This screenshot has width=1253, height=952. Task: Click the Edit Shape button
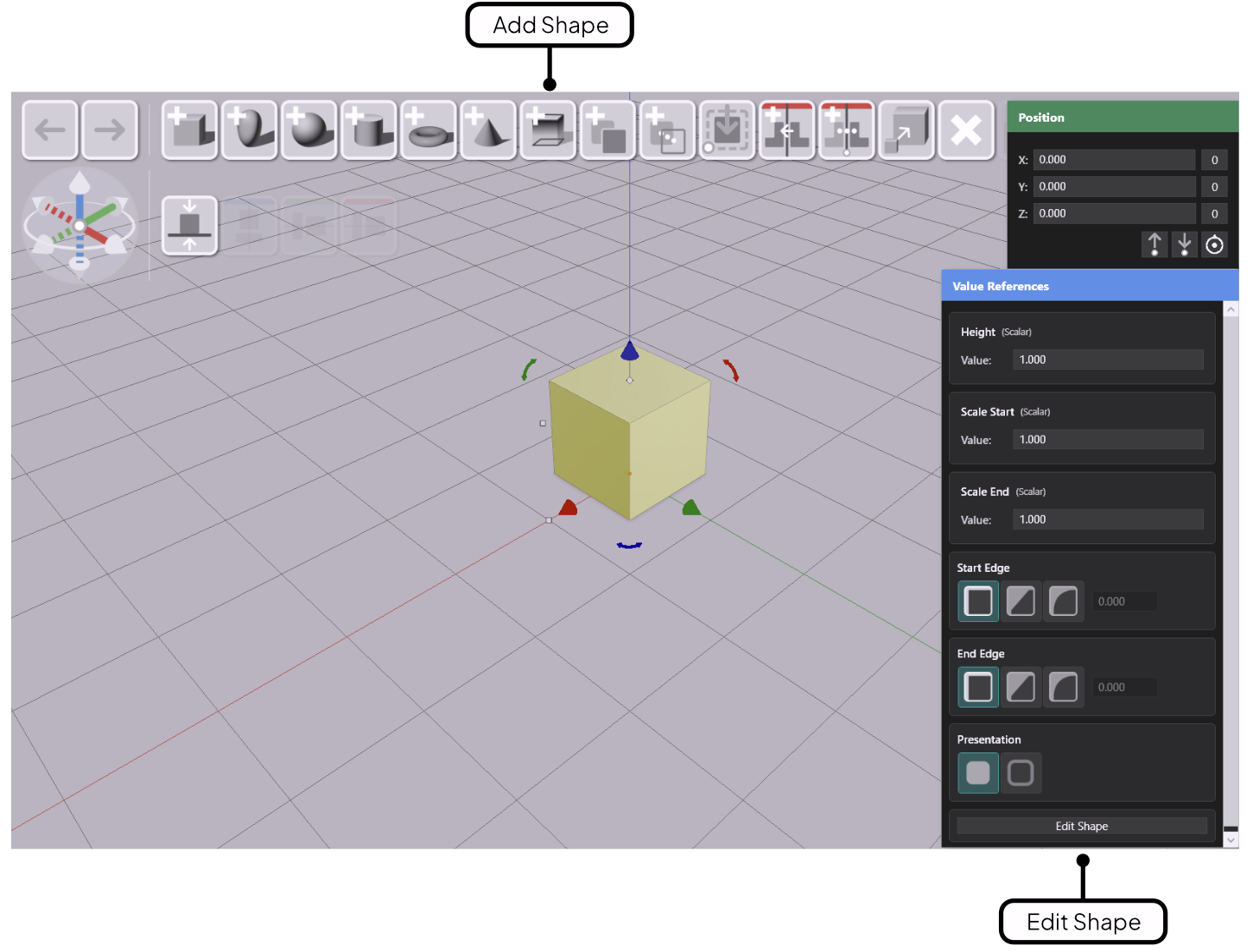pyautogui.click(x=1082, y=826)
